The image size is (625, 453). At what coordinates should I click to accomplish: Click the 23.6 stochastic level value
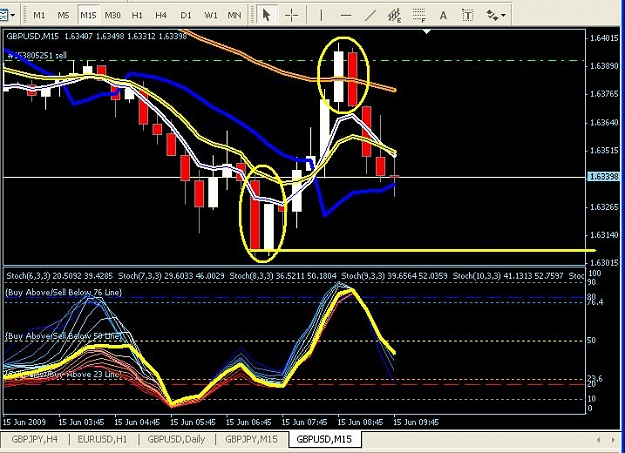click(595, 378)
